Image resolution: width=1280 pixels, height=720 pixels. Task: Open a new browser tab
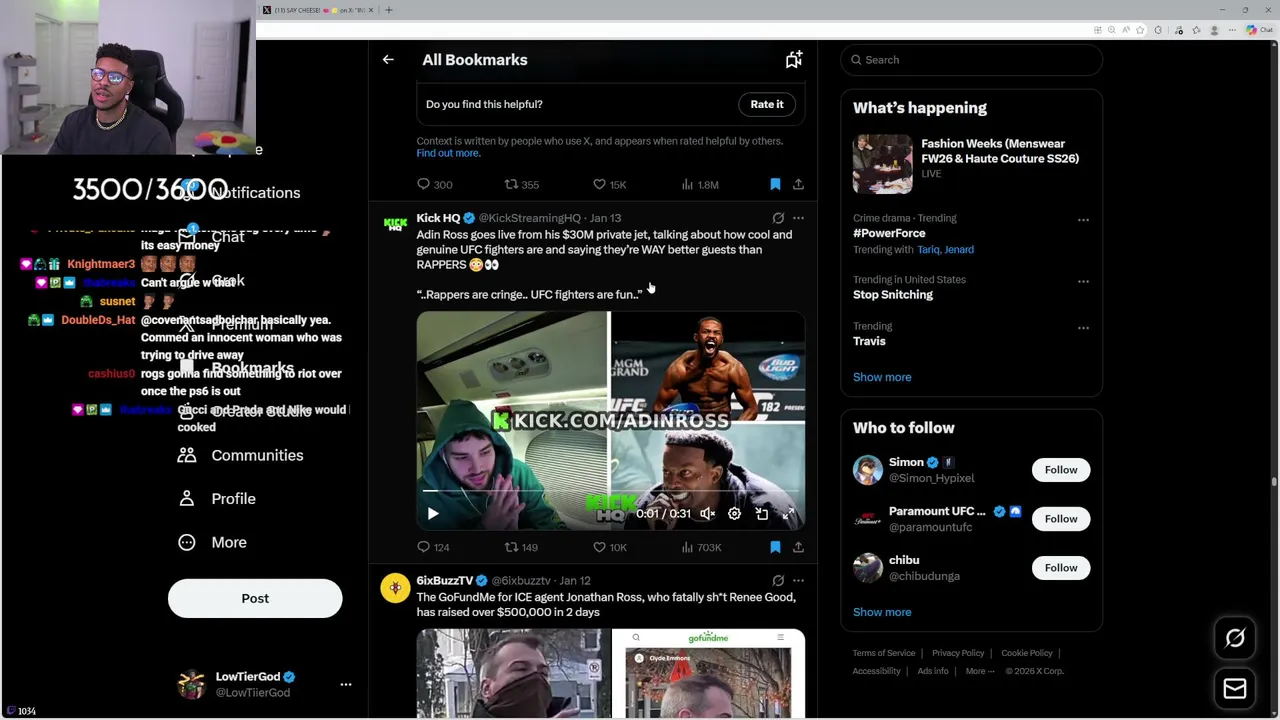click(x=389, y=10)
